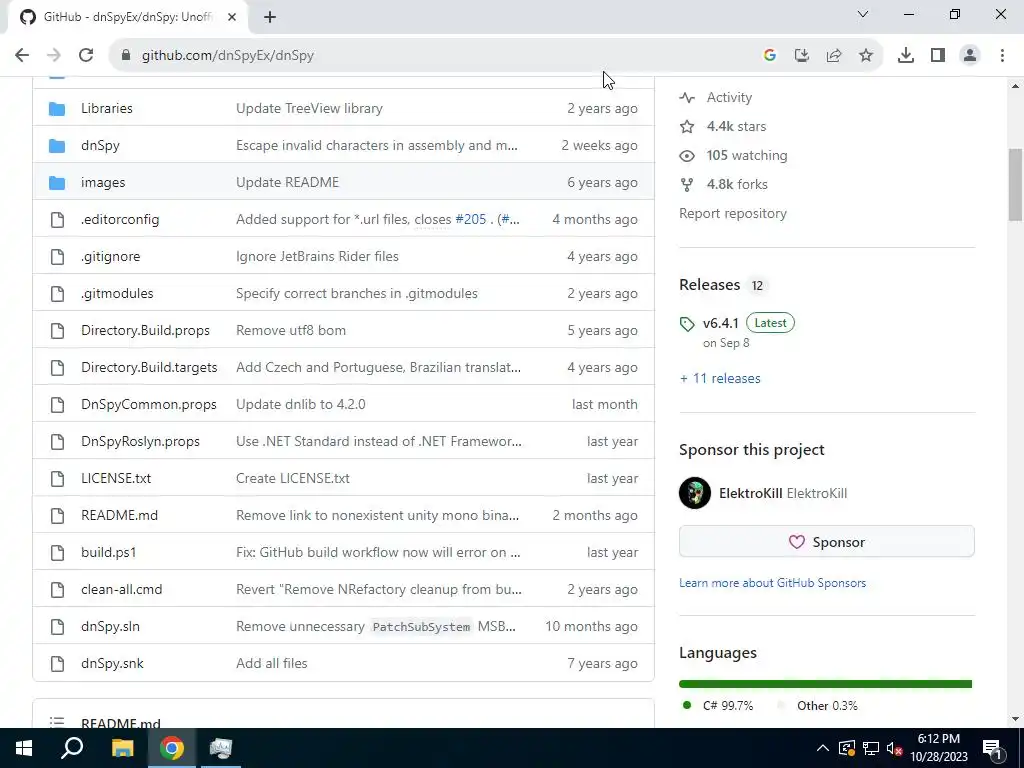This screenshot has width=1024, height=768.
Task: Go back in browser history
Action: coord(22,56)
